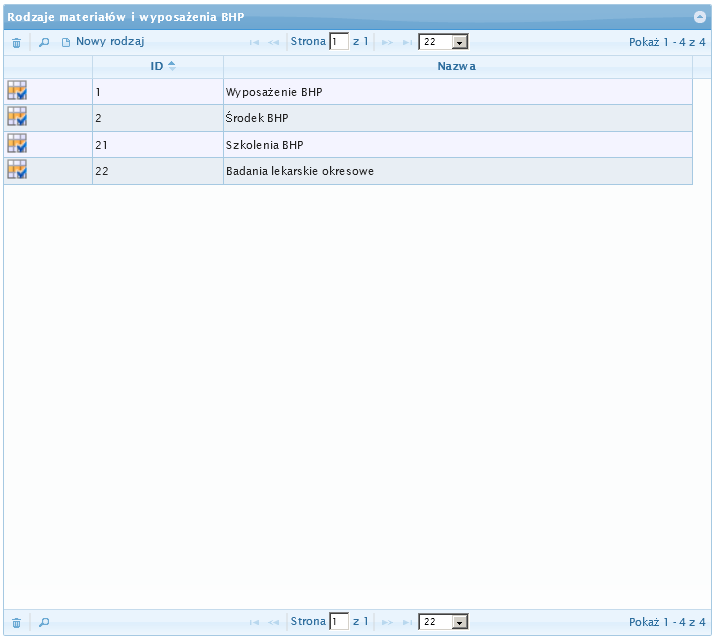Click the grid icon for Szkolenia BHP row
The image size is (716, 640).
[17, 143]
